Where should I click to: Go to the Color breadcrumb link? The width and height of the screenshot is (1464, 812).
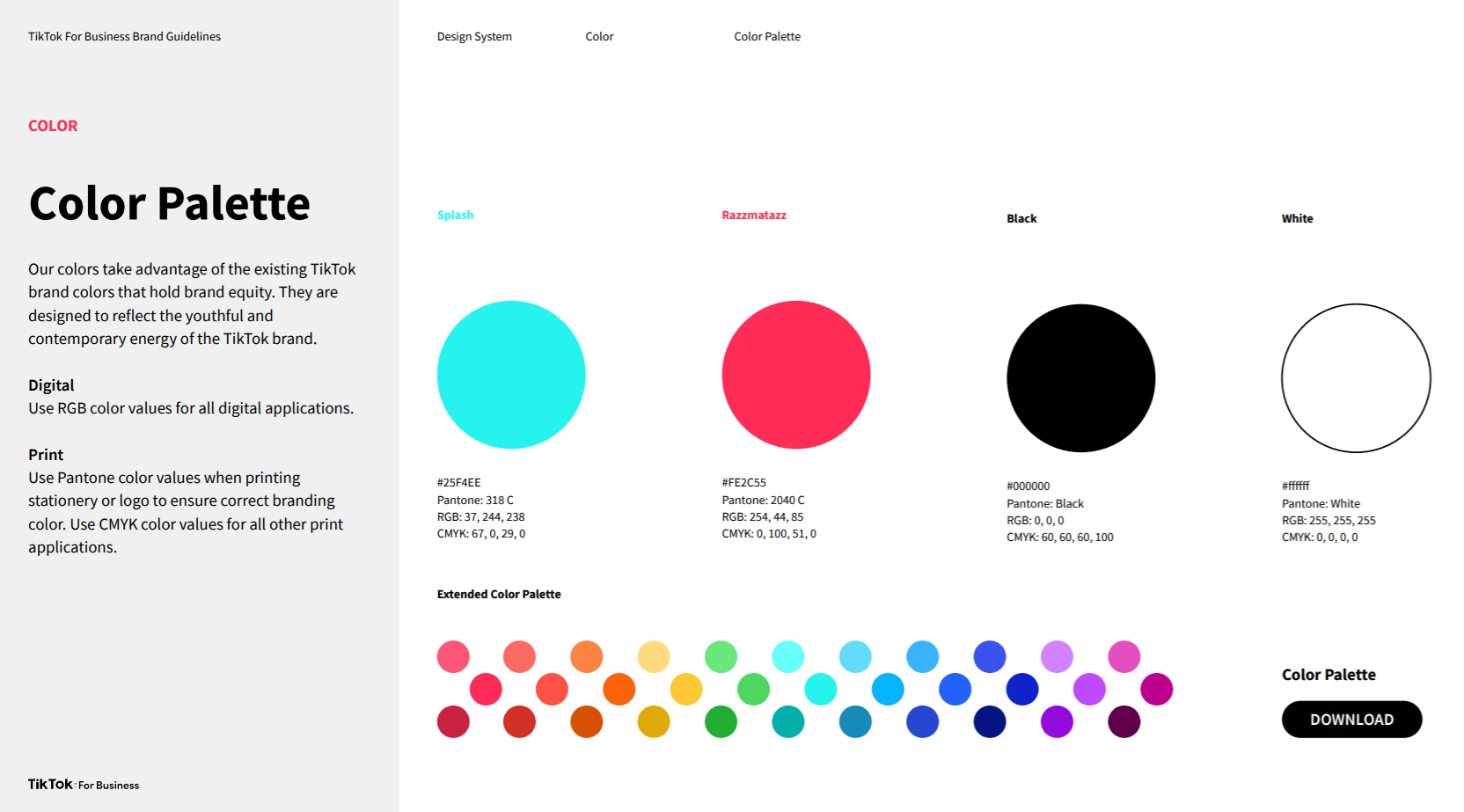click(599, 37)
